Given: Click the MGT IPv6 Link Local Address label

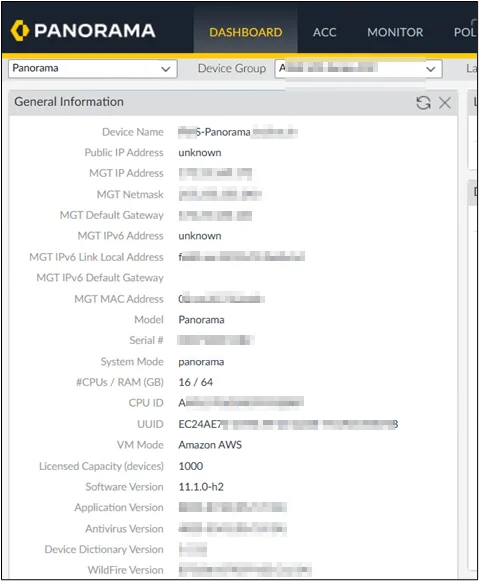Looking at the screenshot, I should [96, 257].
